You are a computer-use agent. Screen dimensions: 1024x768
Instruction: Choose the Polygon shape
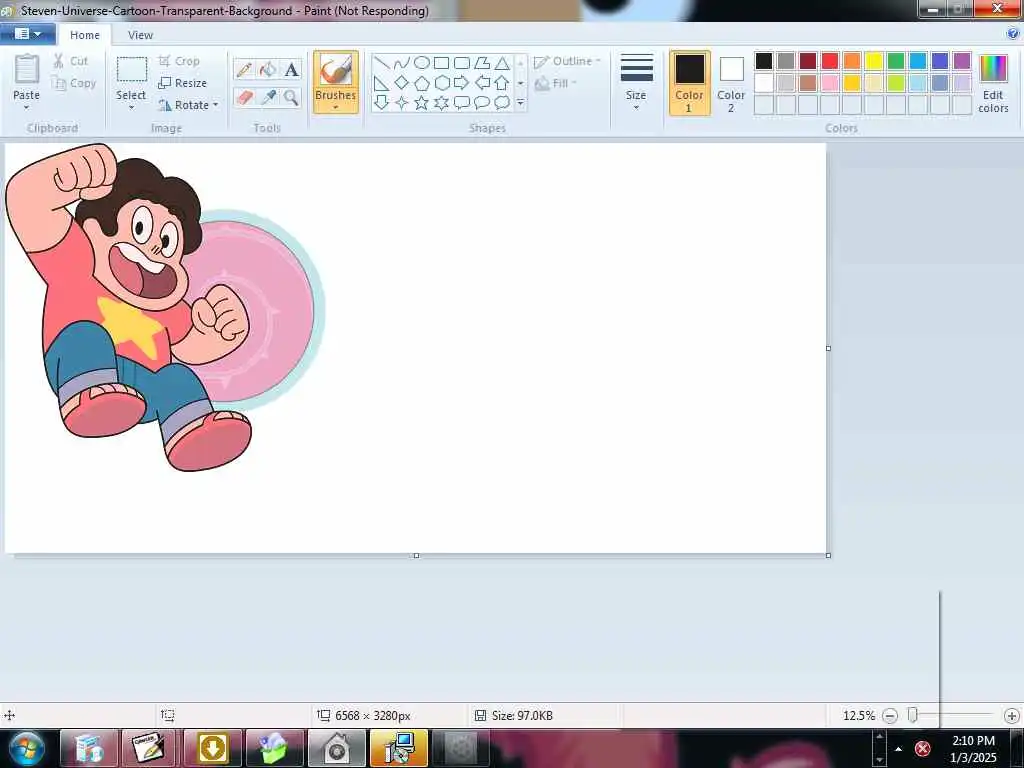point(482,63)
